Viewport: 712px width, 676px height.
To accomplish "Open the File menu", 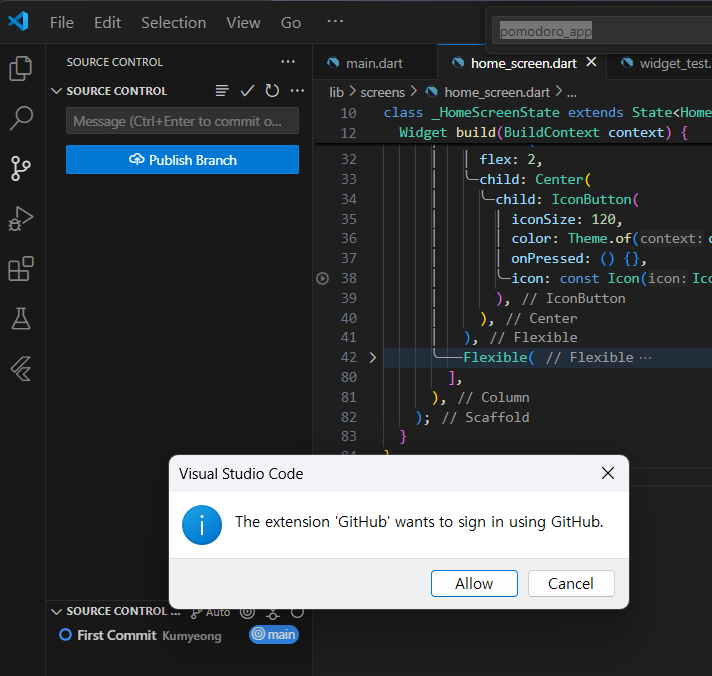I will [x=62, y=22].
